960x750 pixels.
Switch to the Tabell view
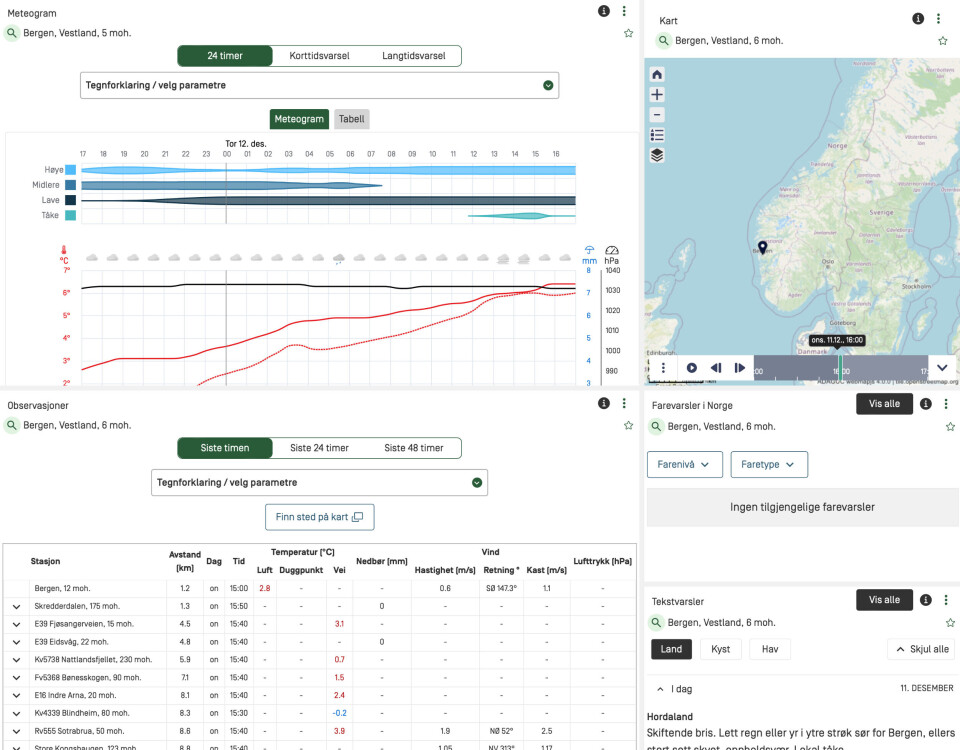click(351, 119)
